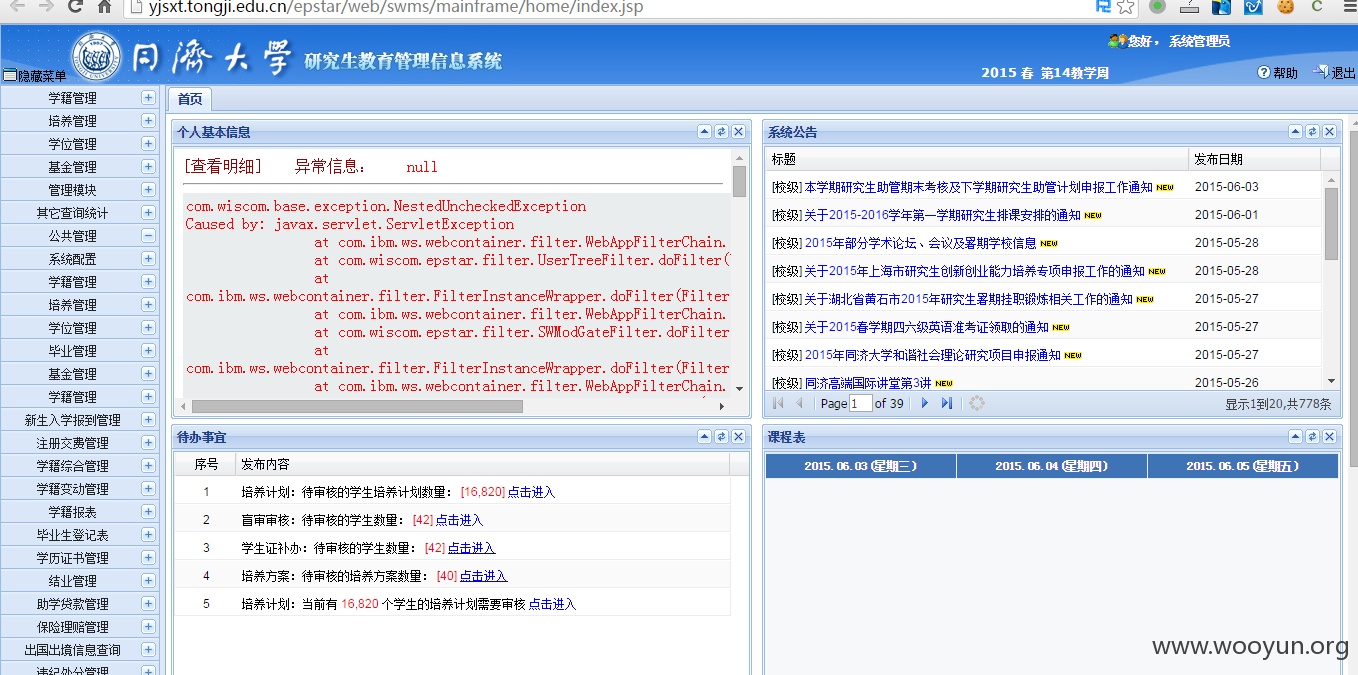The height and width of the screenshot is (675, 1358).
Task: Select the 首页 tab
Action: 190,99
